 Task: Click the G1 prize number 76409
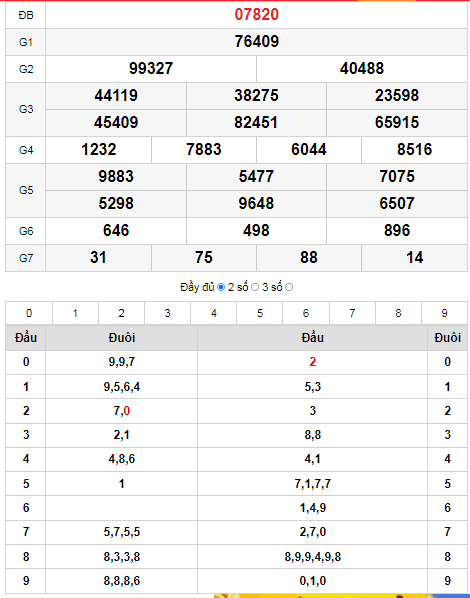click(x=257, y=42)
